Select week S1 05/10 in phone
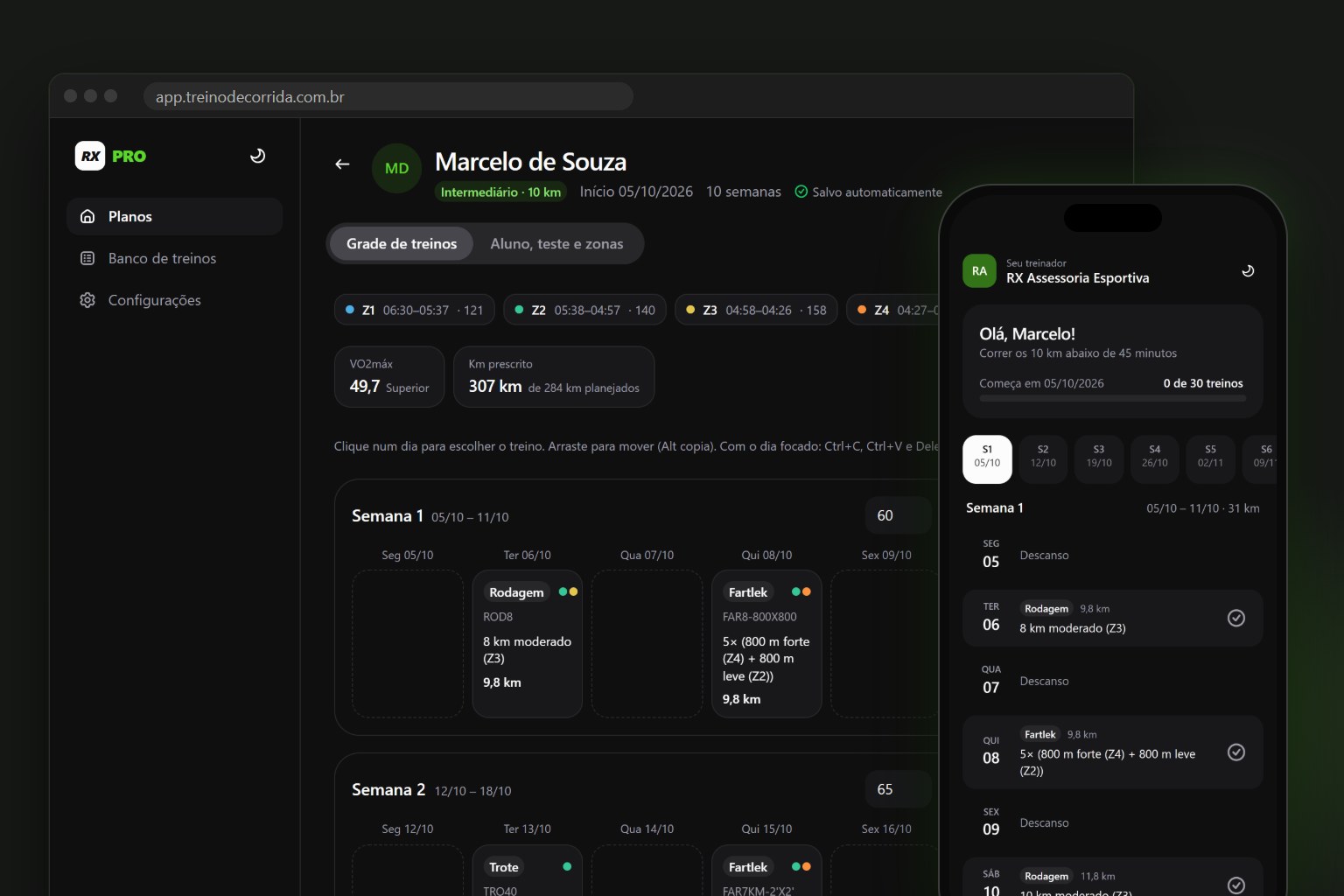1344x896 pixels. click(x=987, y=459)
